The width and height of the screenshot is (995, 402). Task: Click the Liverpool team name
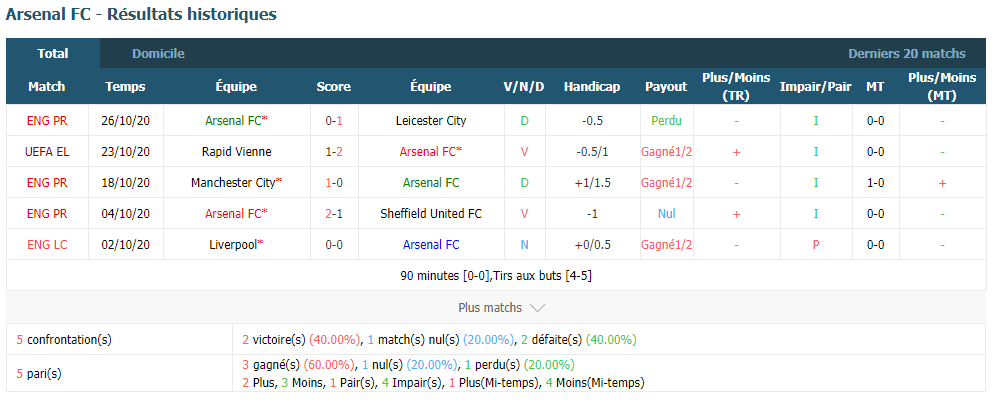[x=233, y=245]
